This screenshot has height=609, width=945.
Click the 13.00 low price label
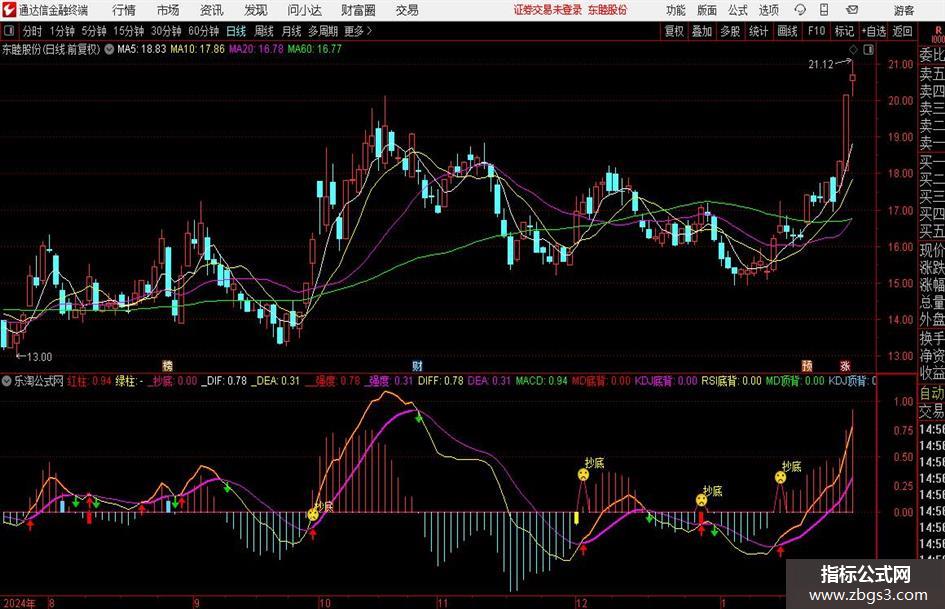click(x=39, y=357)
